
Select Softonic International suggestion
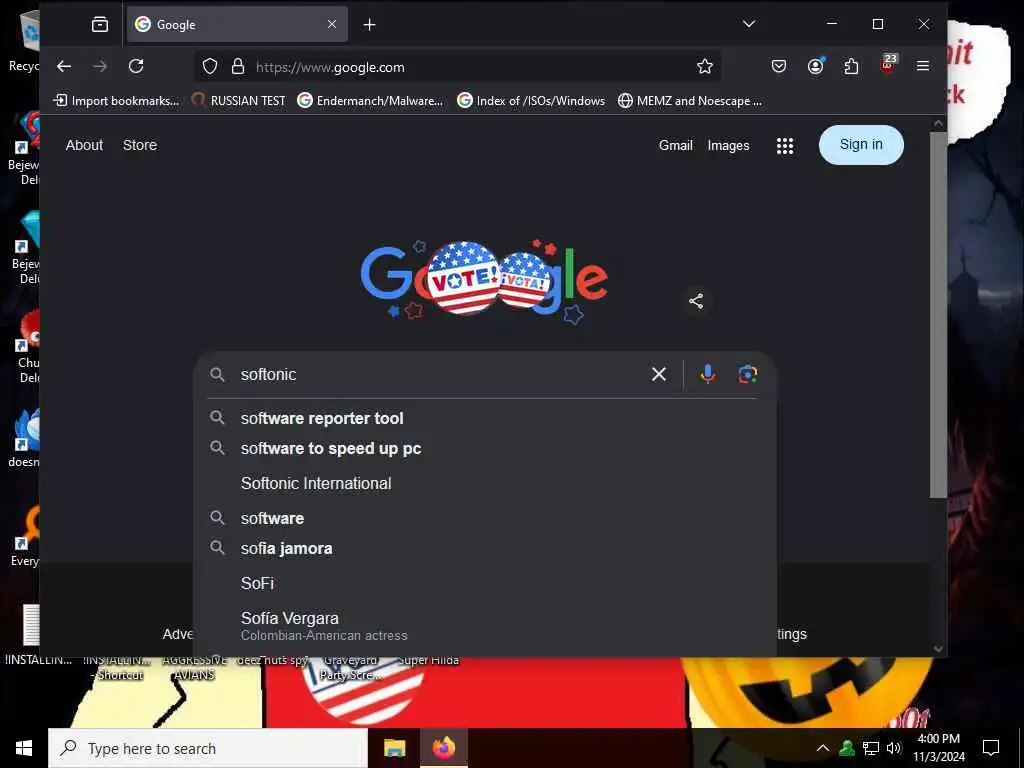pyautogui.click(x=485, y=483)
